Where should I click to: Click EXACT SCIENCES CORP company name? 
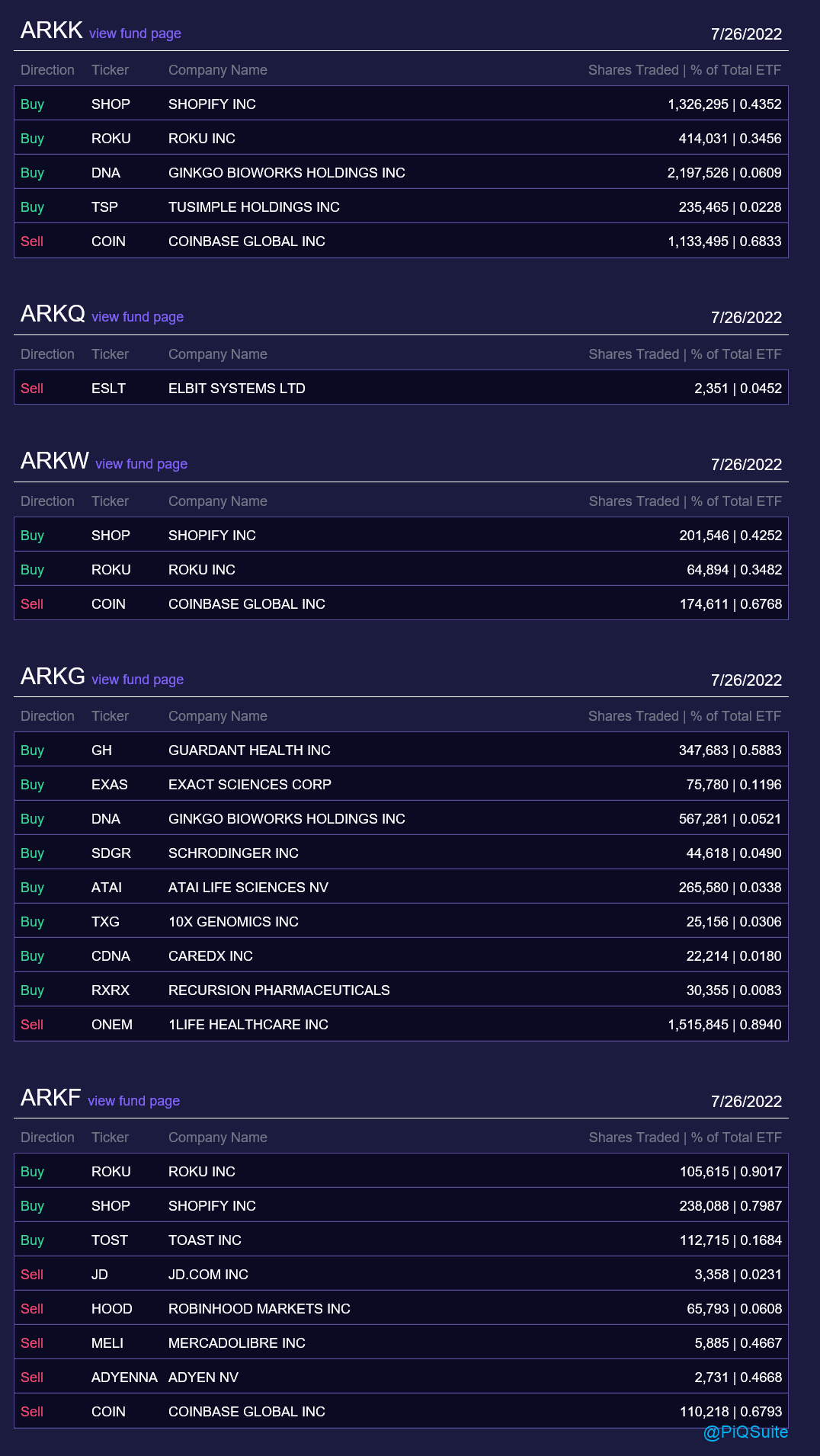[250, 785]
